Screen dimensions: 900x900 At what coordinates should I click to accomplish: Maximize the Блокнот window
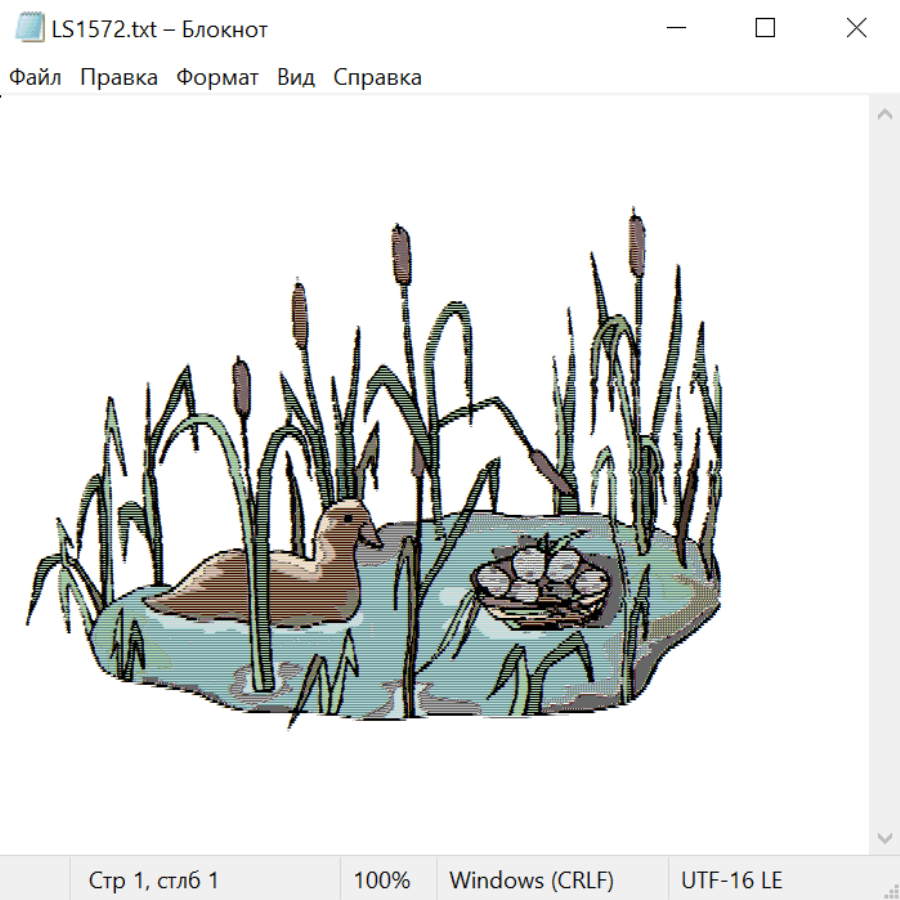click(x=765, y=29)
